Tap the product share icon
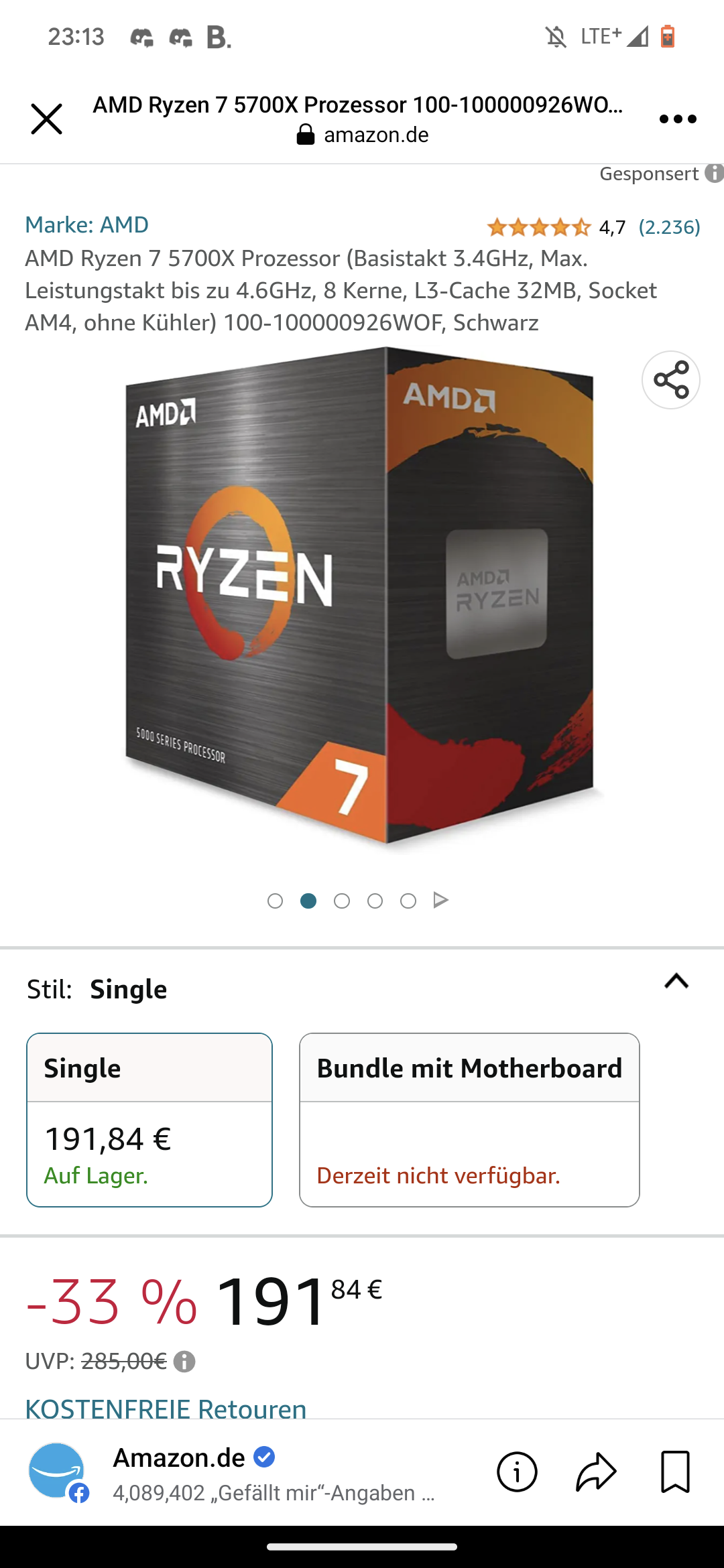Screen dimensions: 724x1568 (671, 380)
